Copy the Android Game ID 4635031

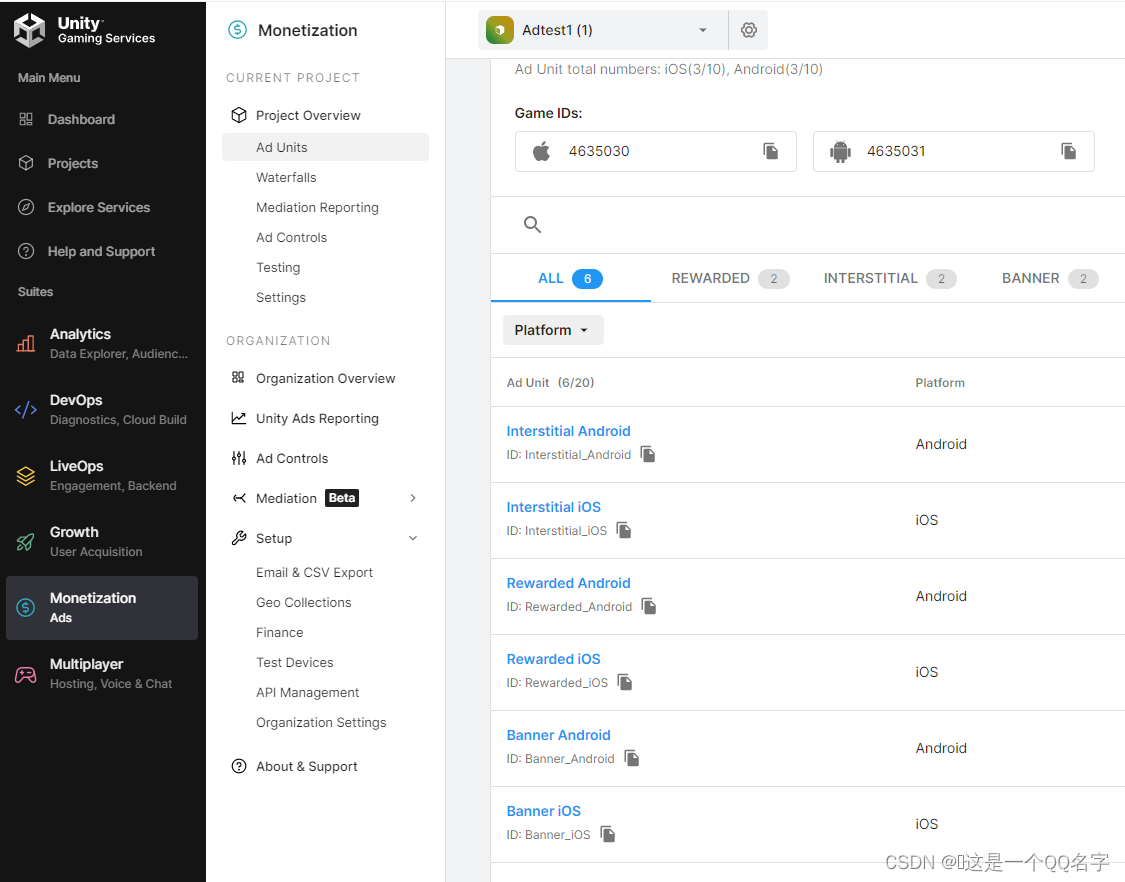click(x=1068, y=151)
